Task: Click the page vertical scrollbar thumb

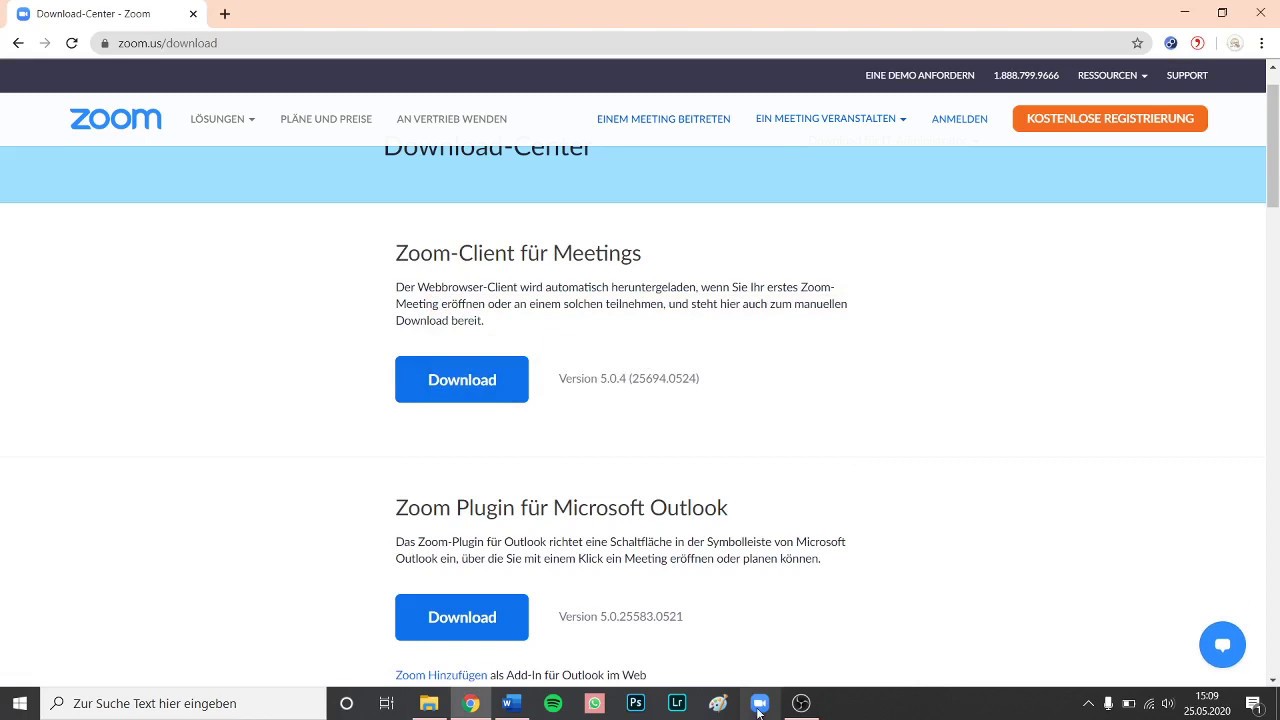Action: point(1273,145)
